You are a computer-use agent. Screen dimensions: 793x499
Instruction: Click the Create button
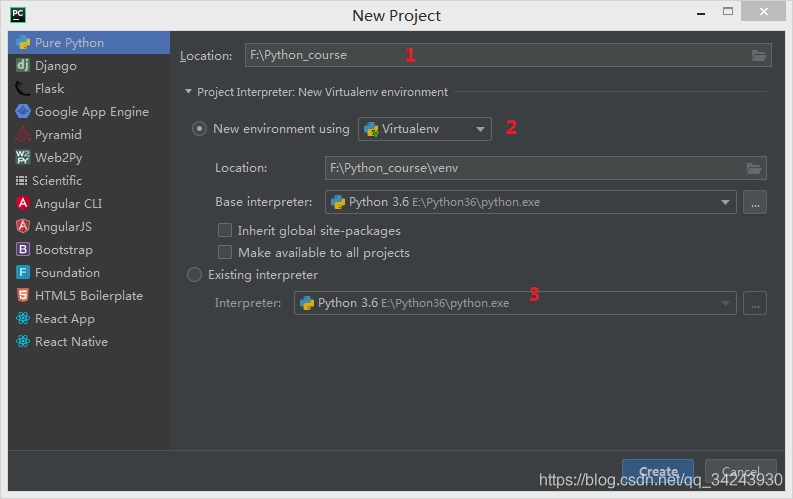point(658,472)
